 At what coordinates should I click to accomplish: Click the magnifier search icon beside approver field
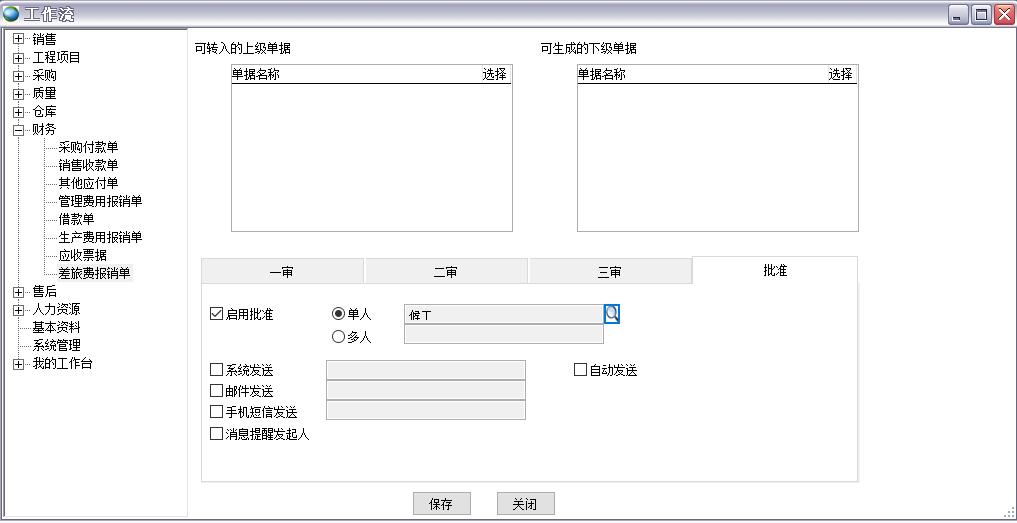(612, 314)
